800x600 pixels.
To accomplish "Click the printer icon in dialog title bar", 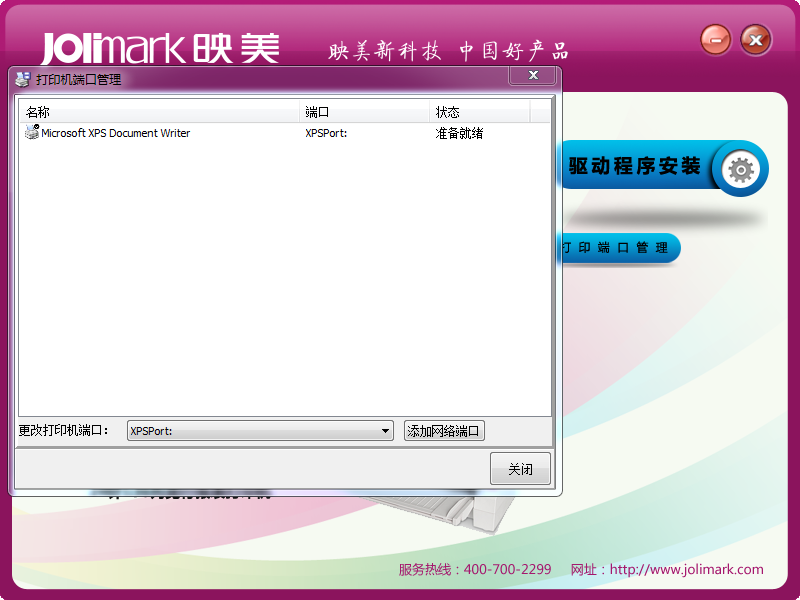I will [x=23, y=79].
